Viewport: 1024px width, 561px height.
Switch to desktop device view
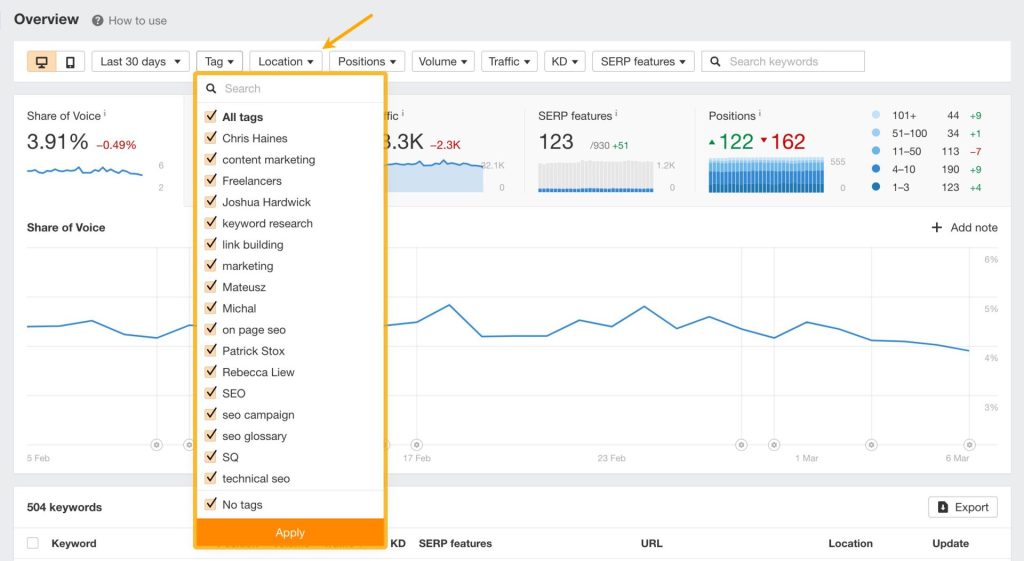[42, 62]
